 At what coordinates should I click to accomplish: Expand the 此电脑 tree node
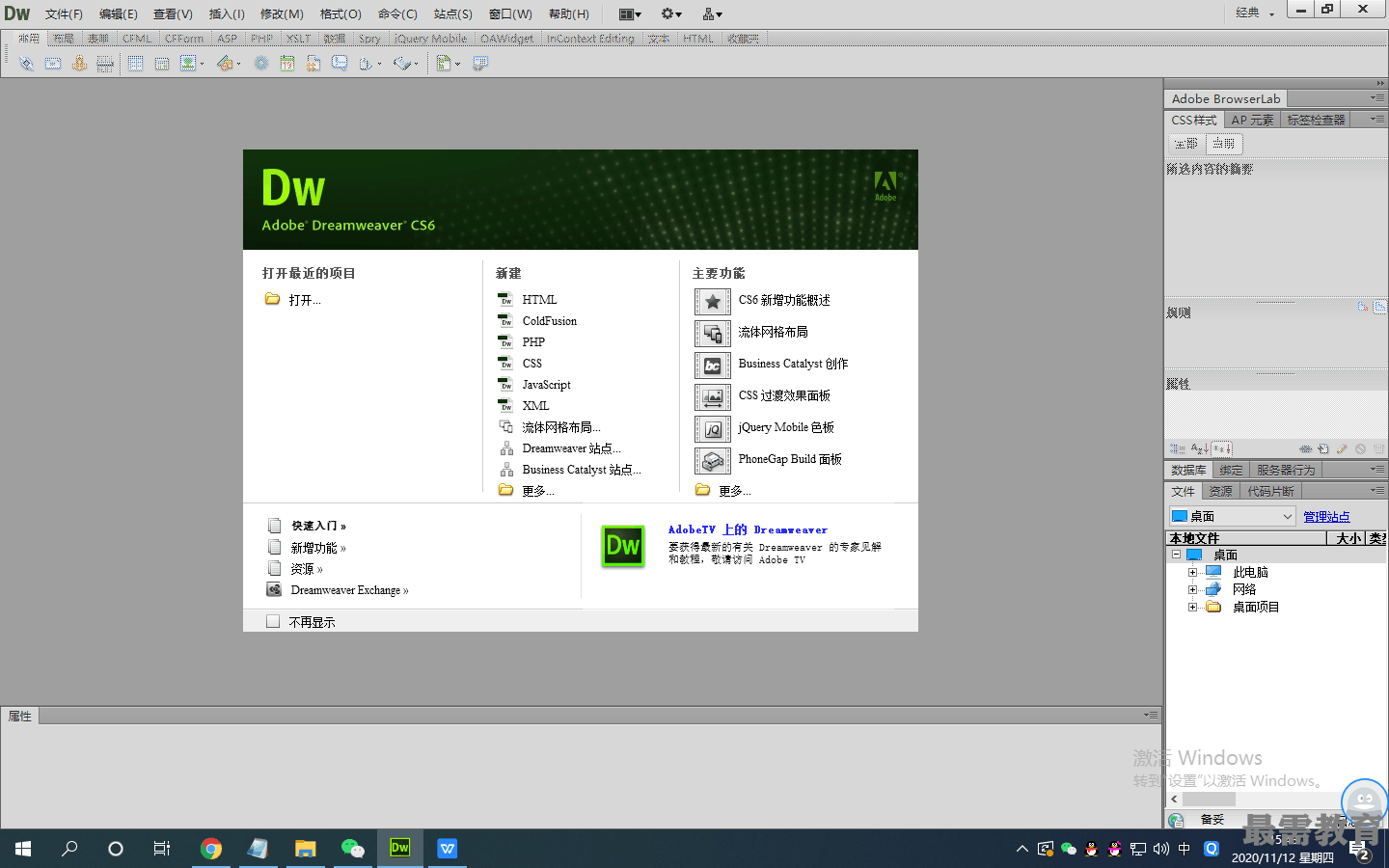pyautogui.click(x=1192, y=572)
